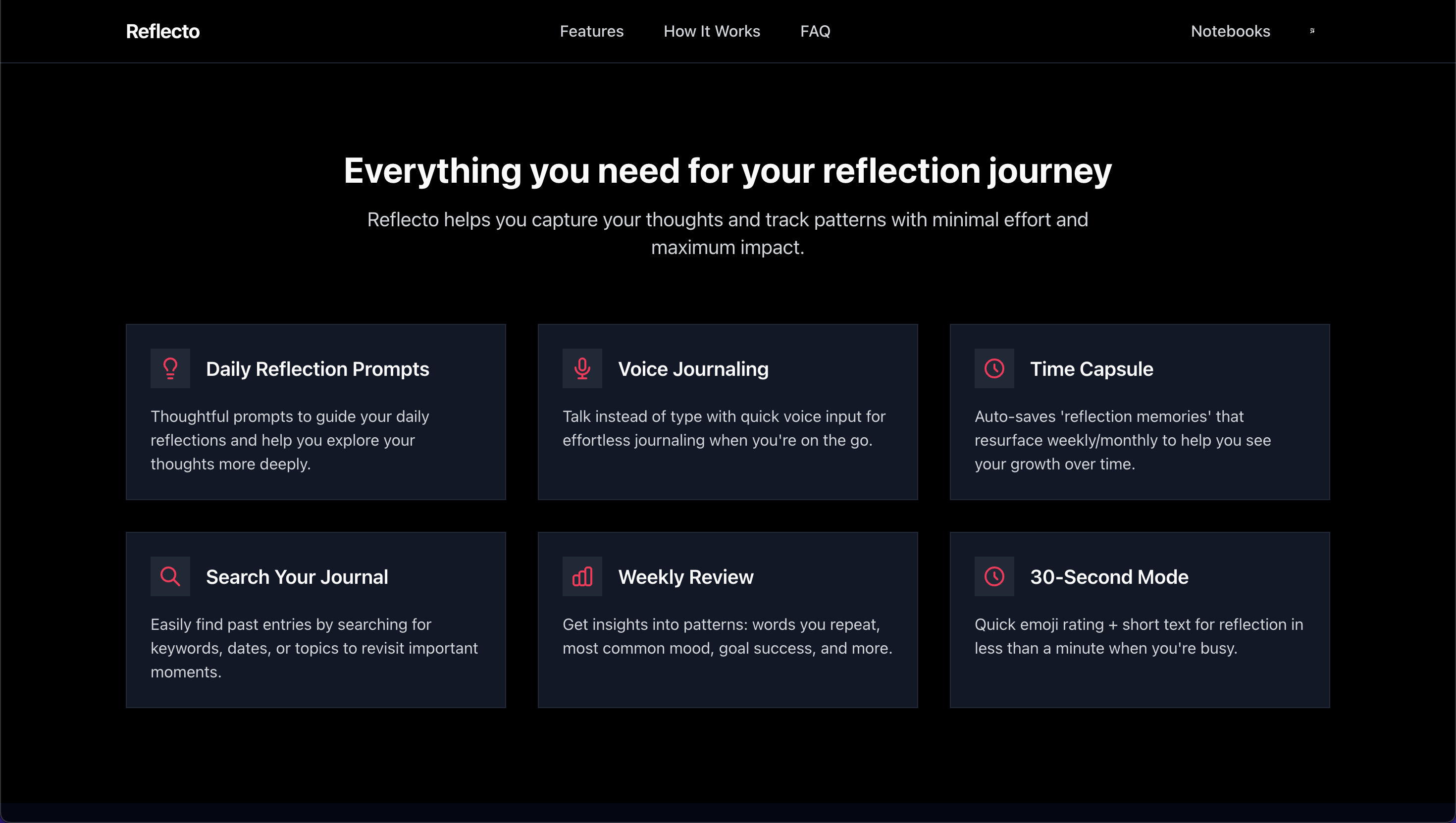
Task: Click the Weekly Review card title
Action: pos(685,577)
